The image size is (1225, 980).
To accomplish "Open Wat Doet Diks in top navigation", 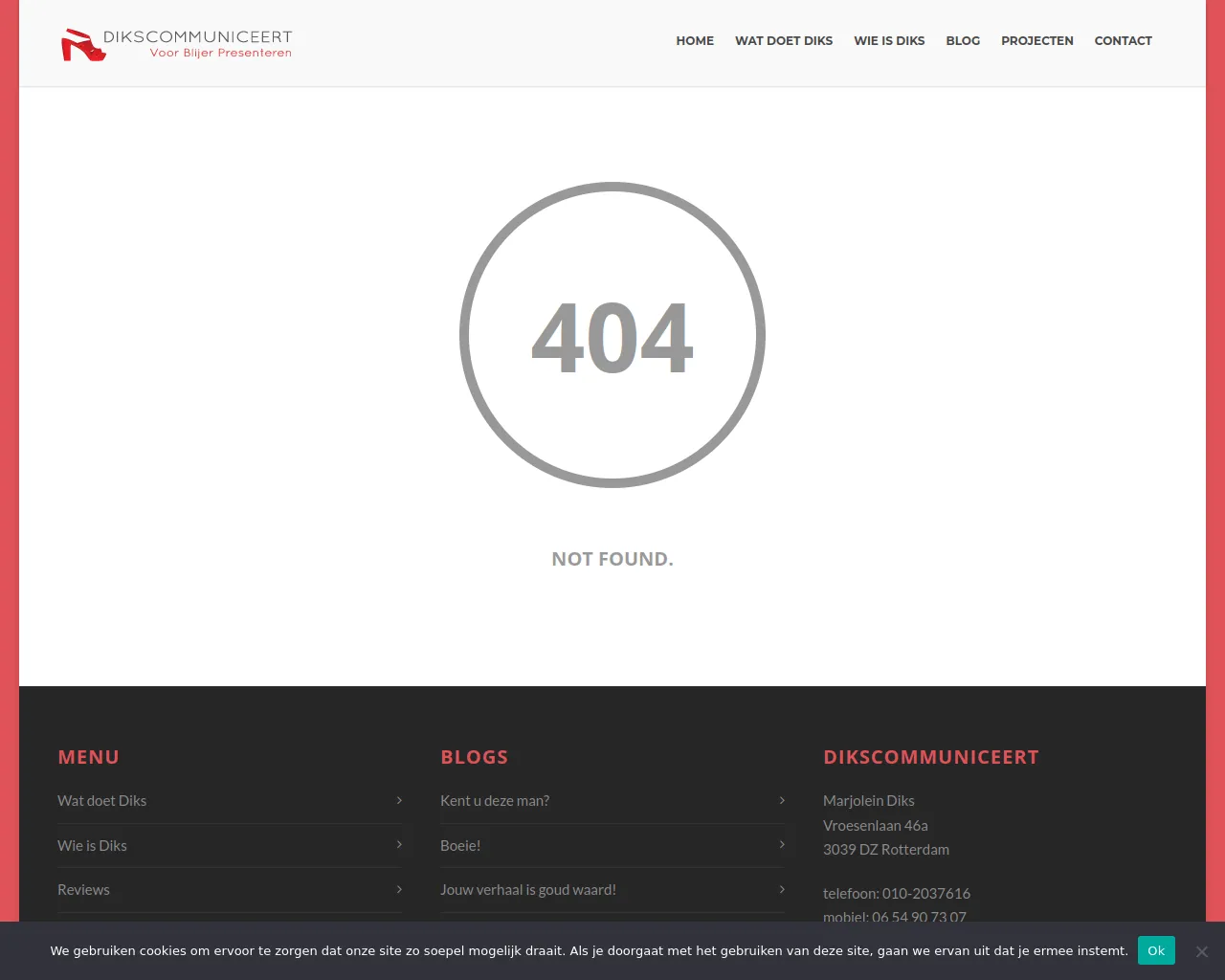I will pyautogui.click(x=783, y=41).
